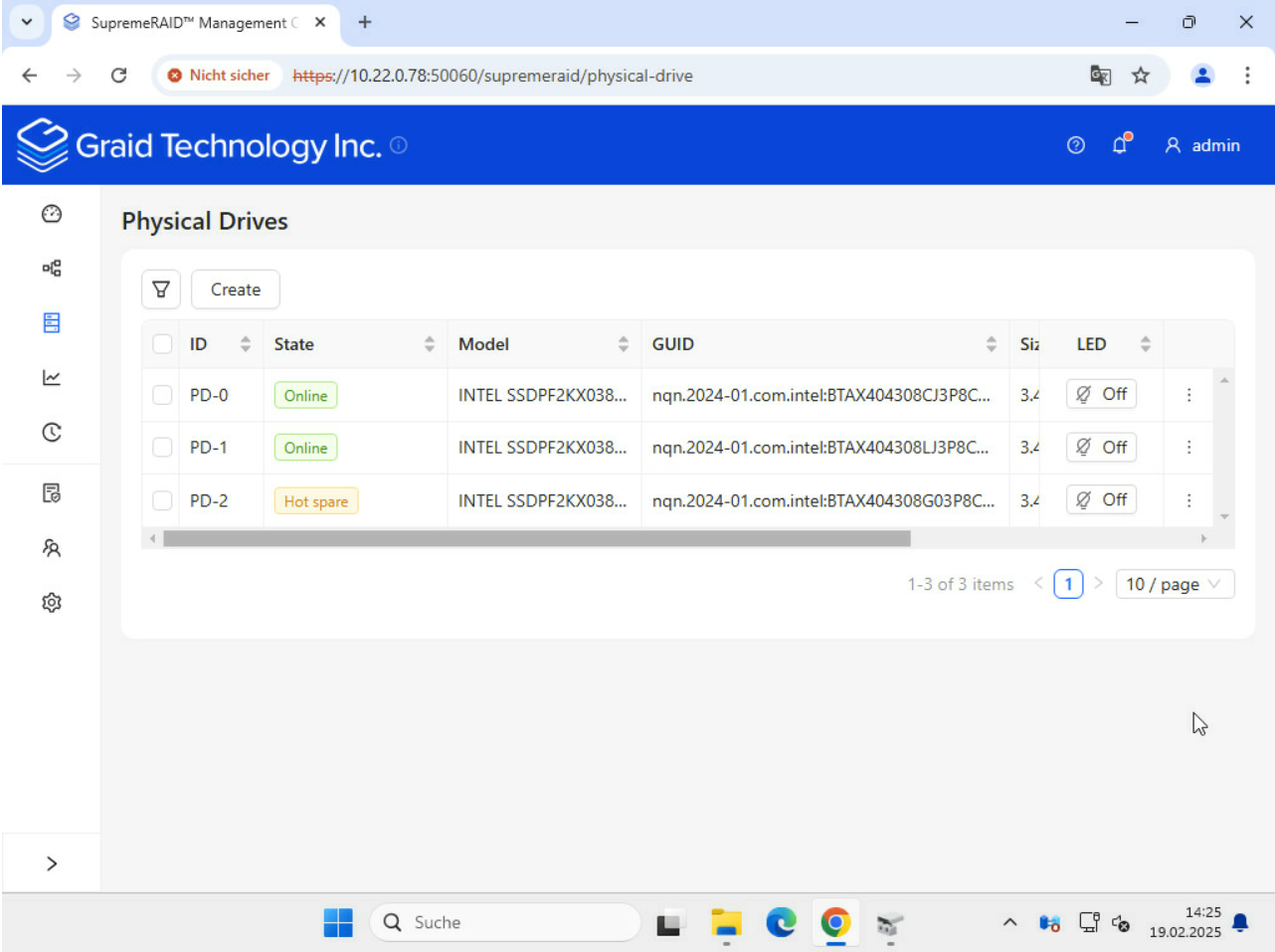Click the PD-2 GUID cell text
The width and height of the screenshot is (1275, 952).
(822, 500)
